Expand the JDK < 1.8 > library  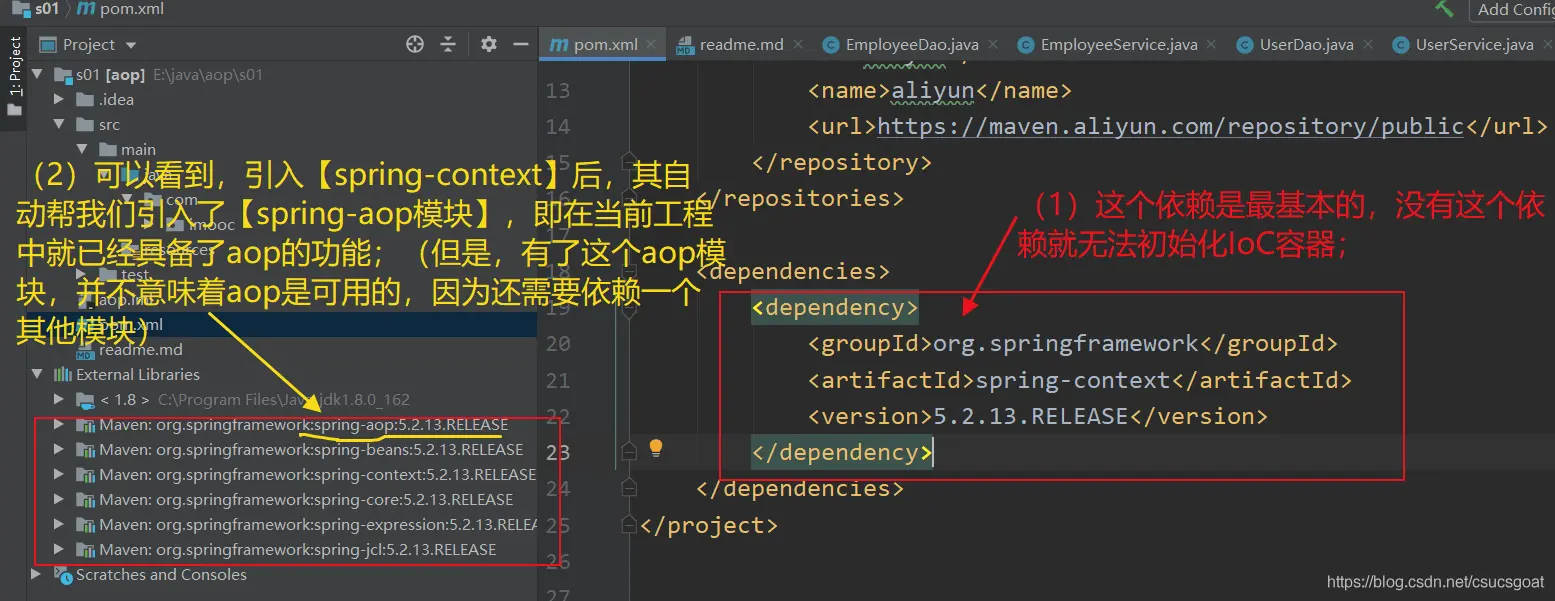point(60,400)
